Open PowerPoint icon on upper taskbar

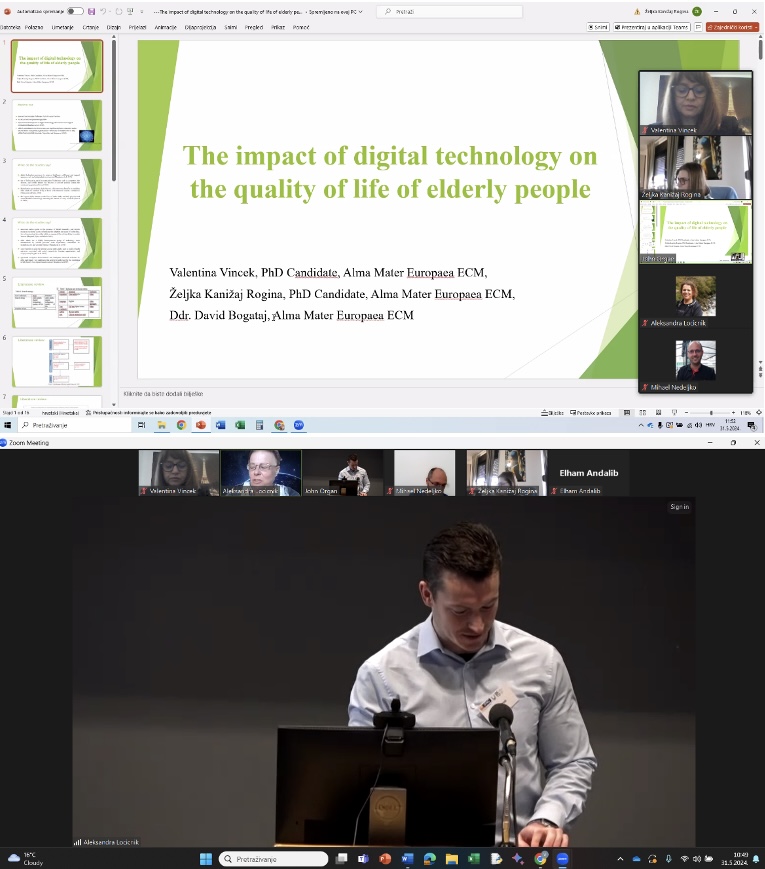coord(201,425)
